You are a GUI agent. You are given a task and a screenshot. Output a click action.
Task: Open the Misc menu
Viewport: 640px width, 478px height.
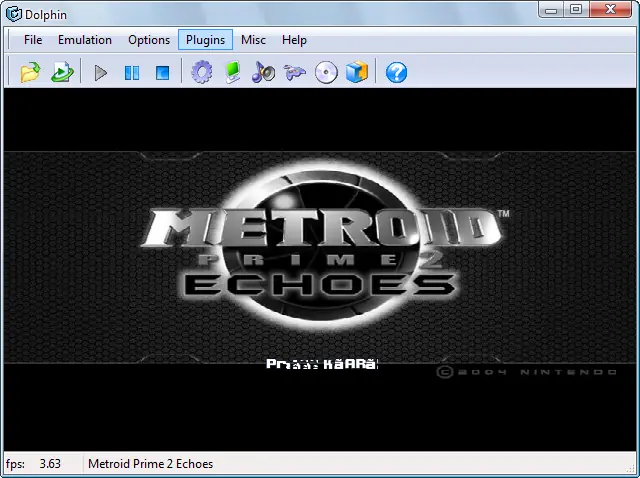coord(253,40)
